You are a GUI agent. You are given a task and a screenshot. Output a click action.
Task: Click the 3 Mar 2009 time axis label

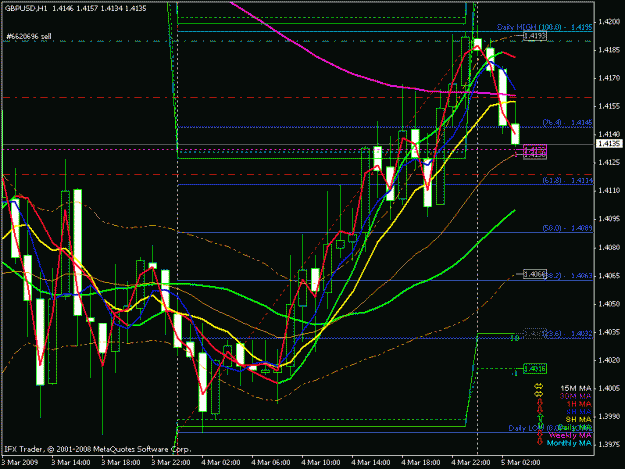[20, 462]
